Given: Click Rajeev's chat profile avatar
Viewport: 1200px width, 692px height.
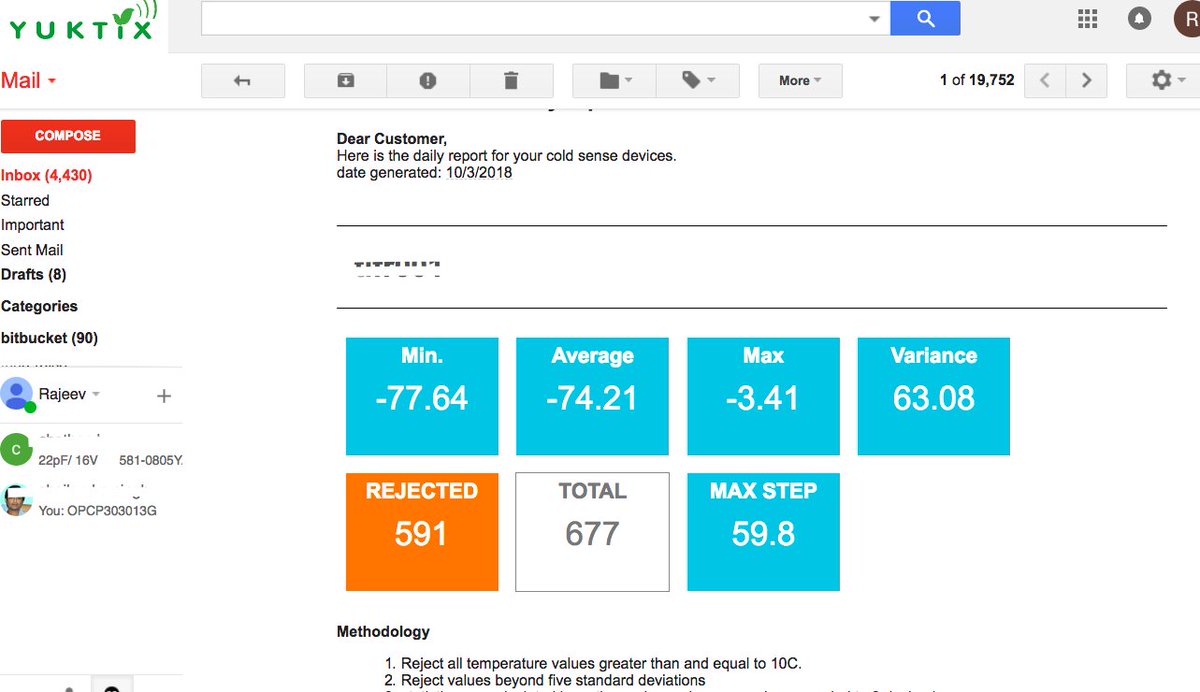Looking at the screenshot, I should pos(17,394).
